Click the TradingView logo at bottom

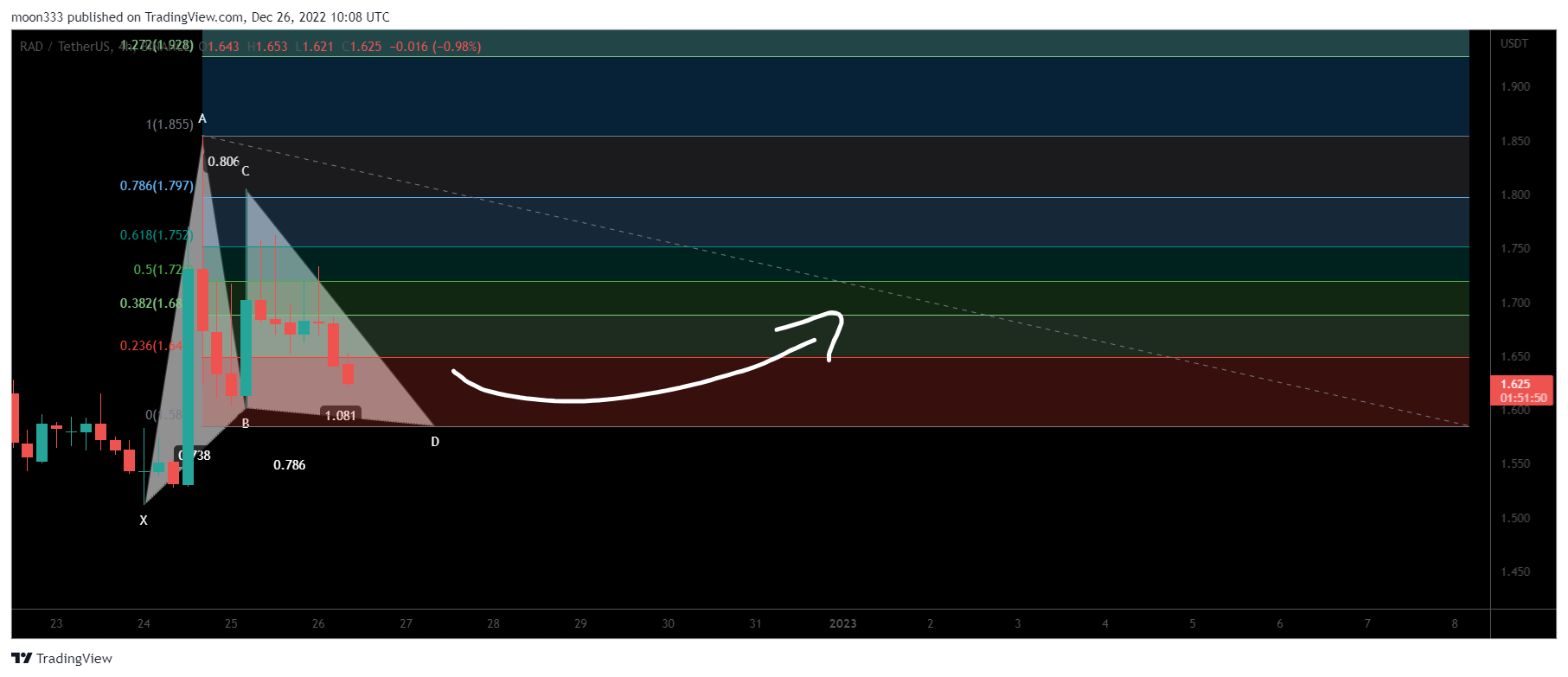(x=61, y=658)
